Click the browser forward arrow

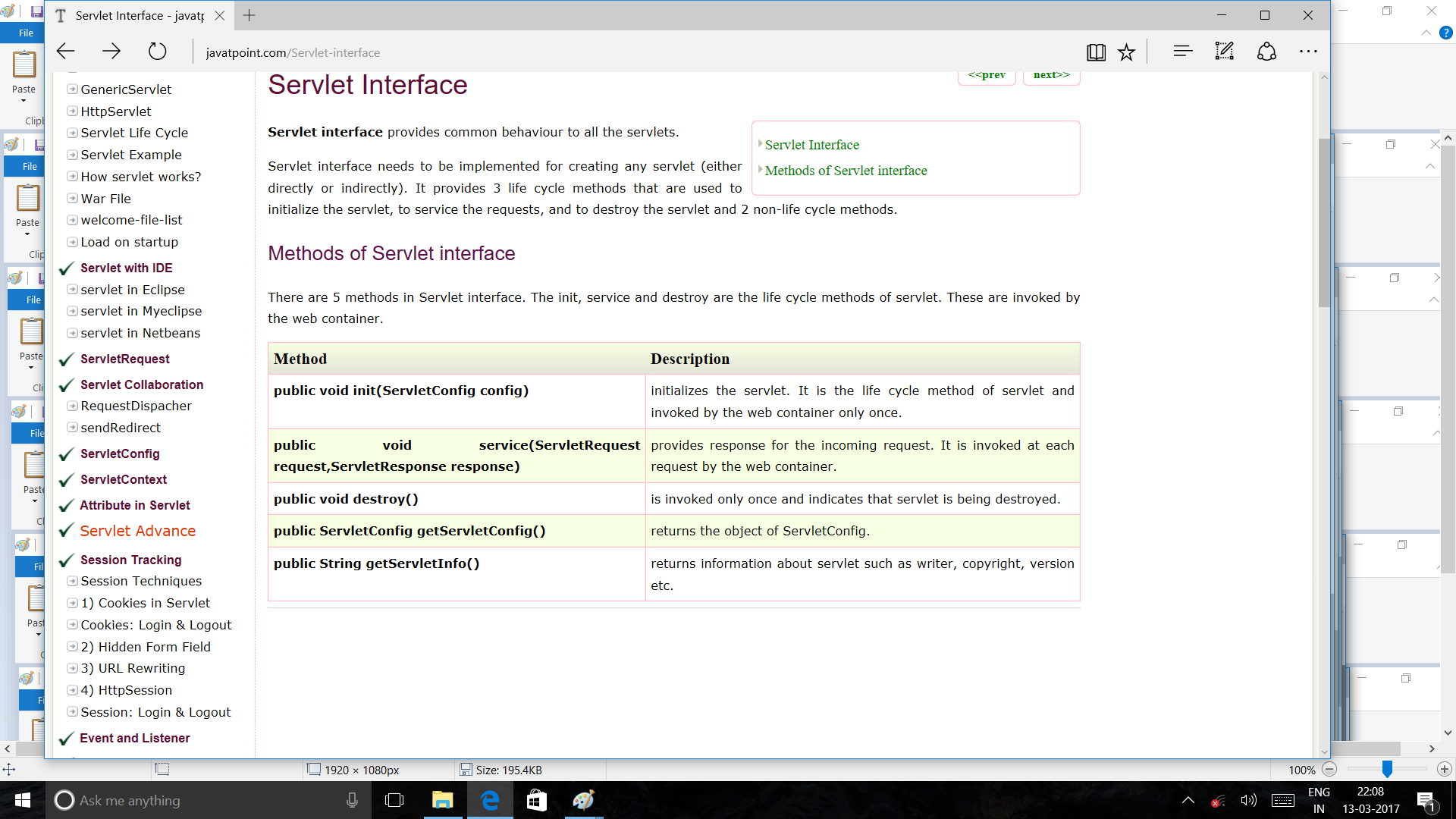[111, 52]
